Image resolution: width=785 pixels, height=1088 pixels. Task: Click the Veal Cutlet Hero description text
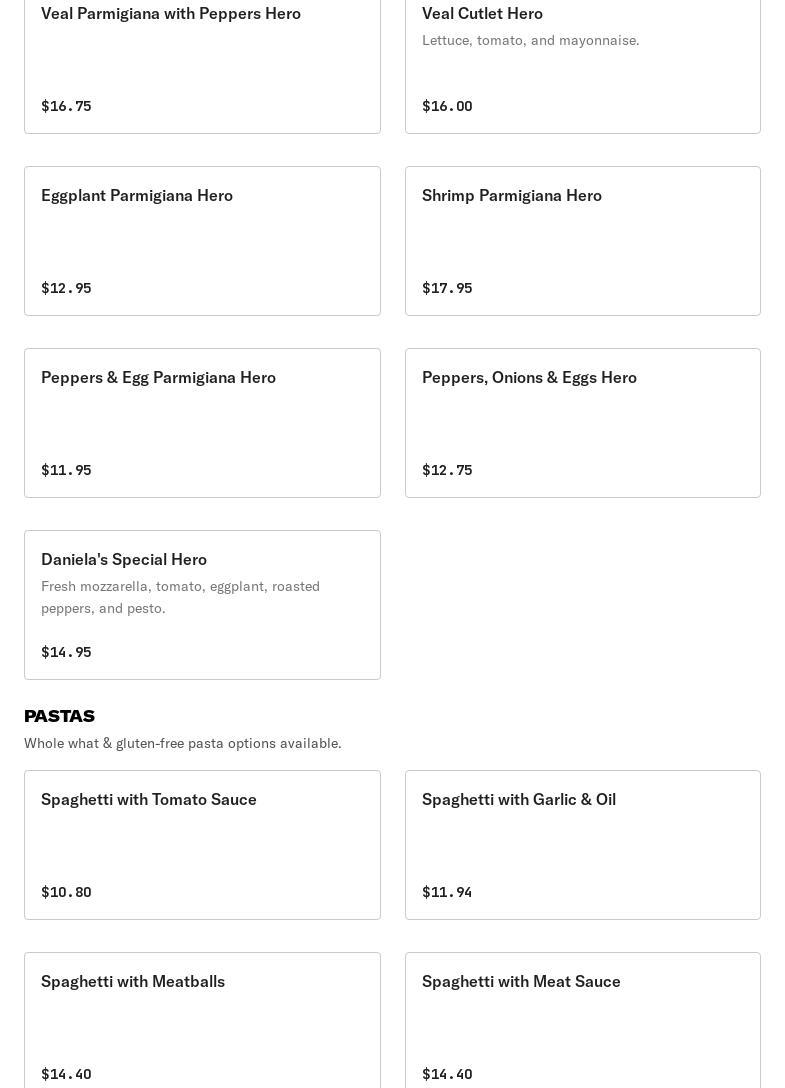click(x=530, y=40)
